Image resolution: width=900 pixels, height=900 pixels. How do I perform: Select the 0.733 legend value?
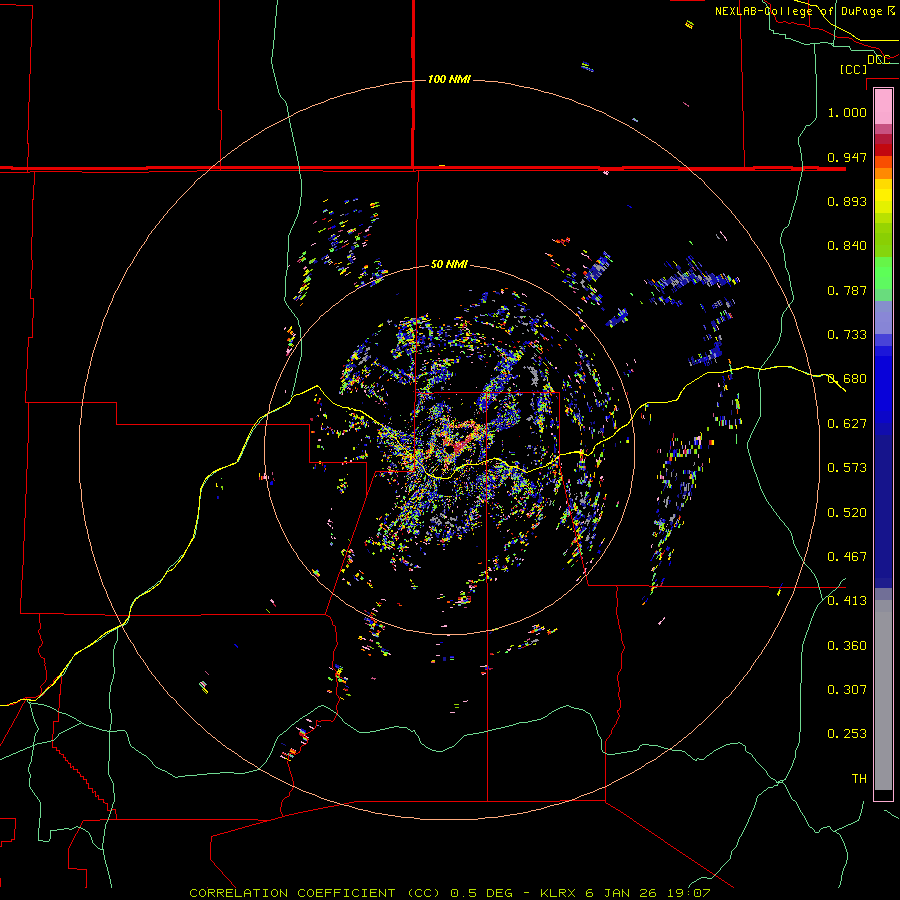point(847,335)
